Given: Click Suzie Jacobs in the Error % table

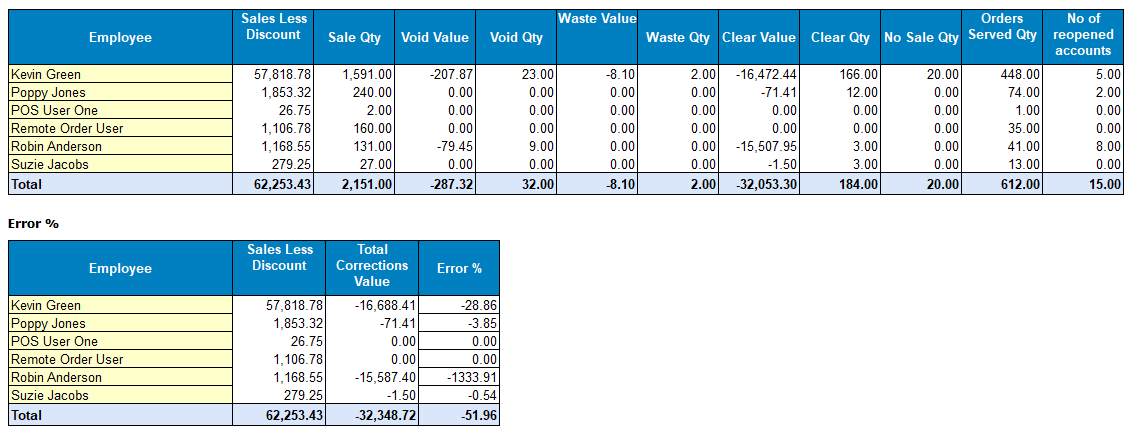Looking at the screenshot, I should tap(48, 396).
